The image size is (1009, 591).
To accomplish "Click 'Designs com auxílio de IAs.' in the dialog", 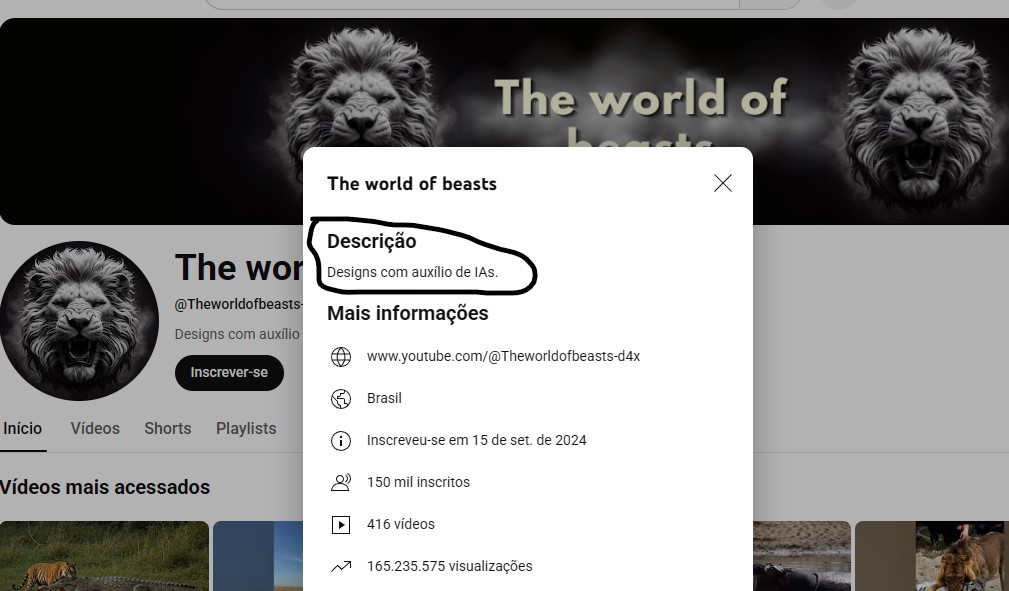I will [412, 272].
